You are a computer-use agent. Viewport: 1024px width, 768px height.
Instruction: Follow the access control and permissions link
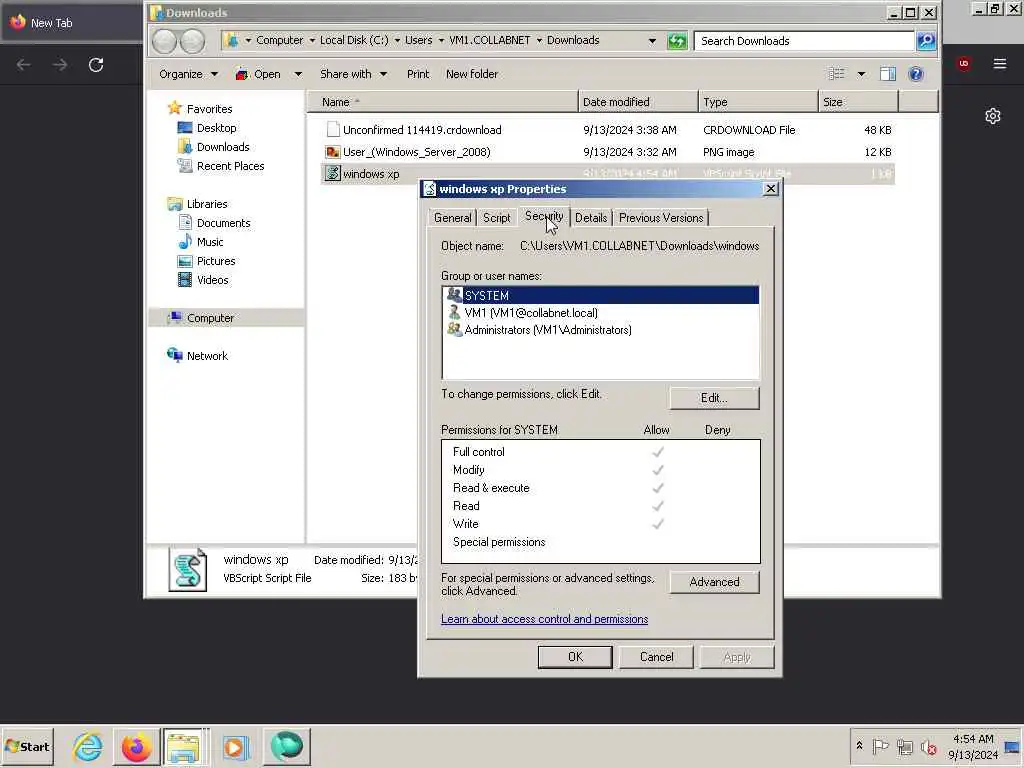pos(545,619)
